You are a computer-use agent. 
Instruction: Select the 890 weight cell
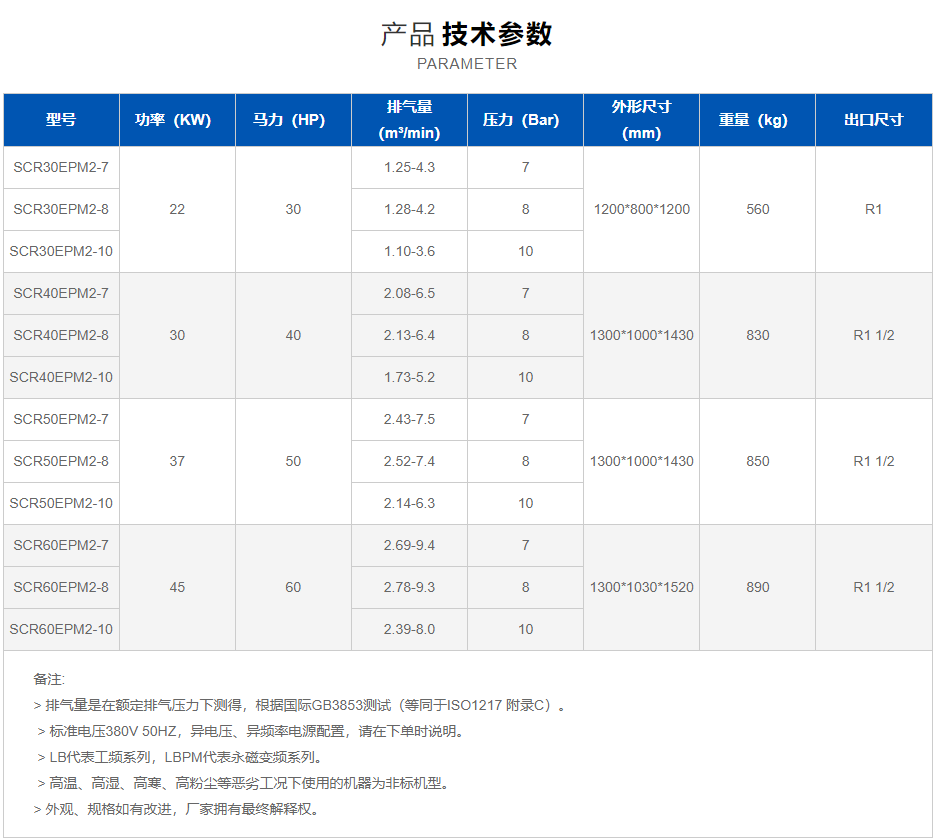point(757,587)
